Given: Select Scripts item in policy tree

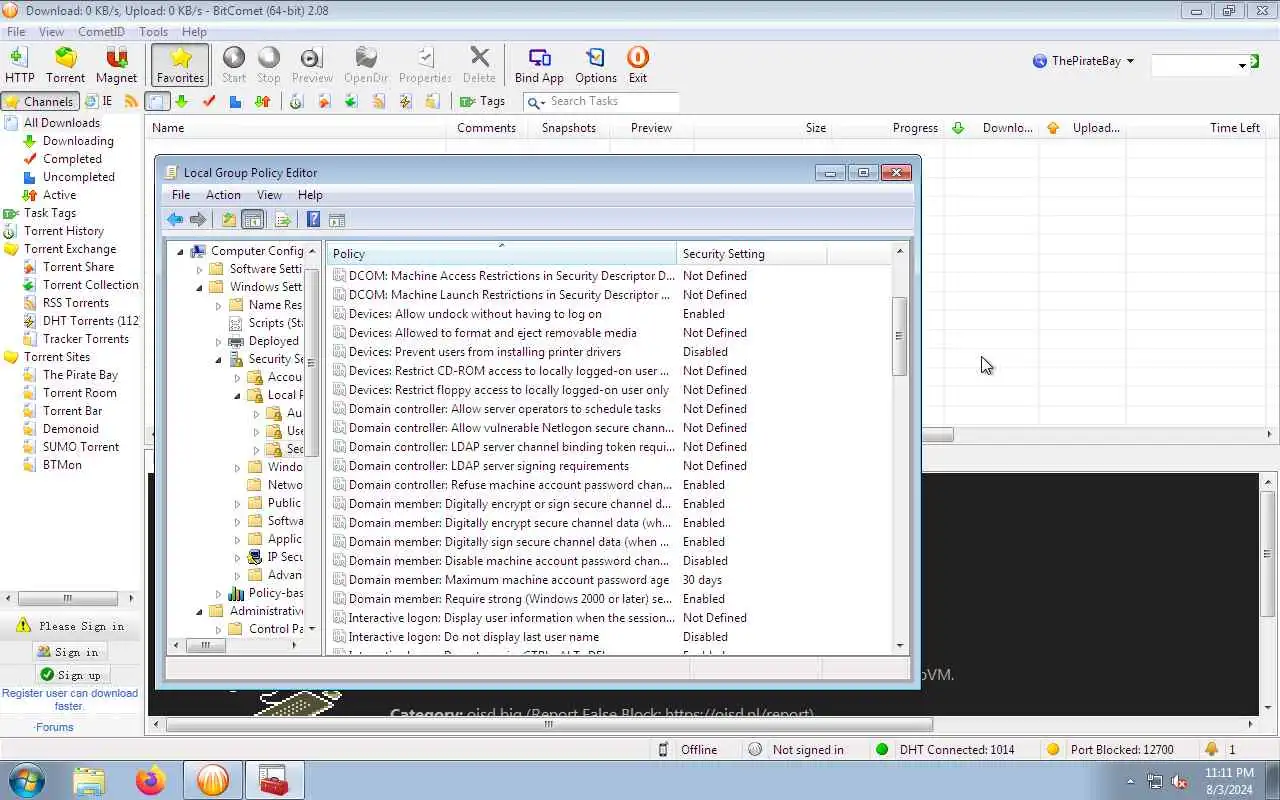Looking at the screenshot, I should [x=265, y=323].
